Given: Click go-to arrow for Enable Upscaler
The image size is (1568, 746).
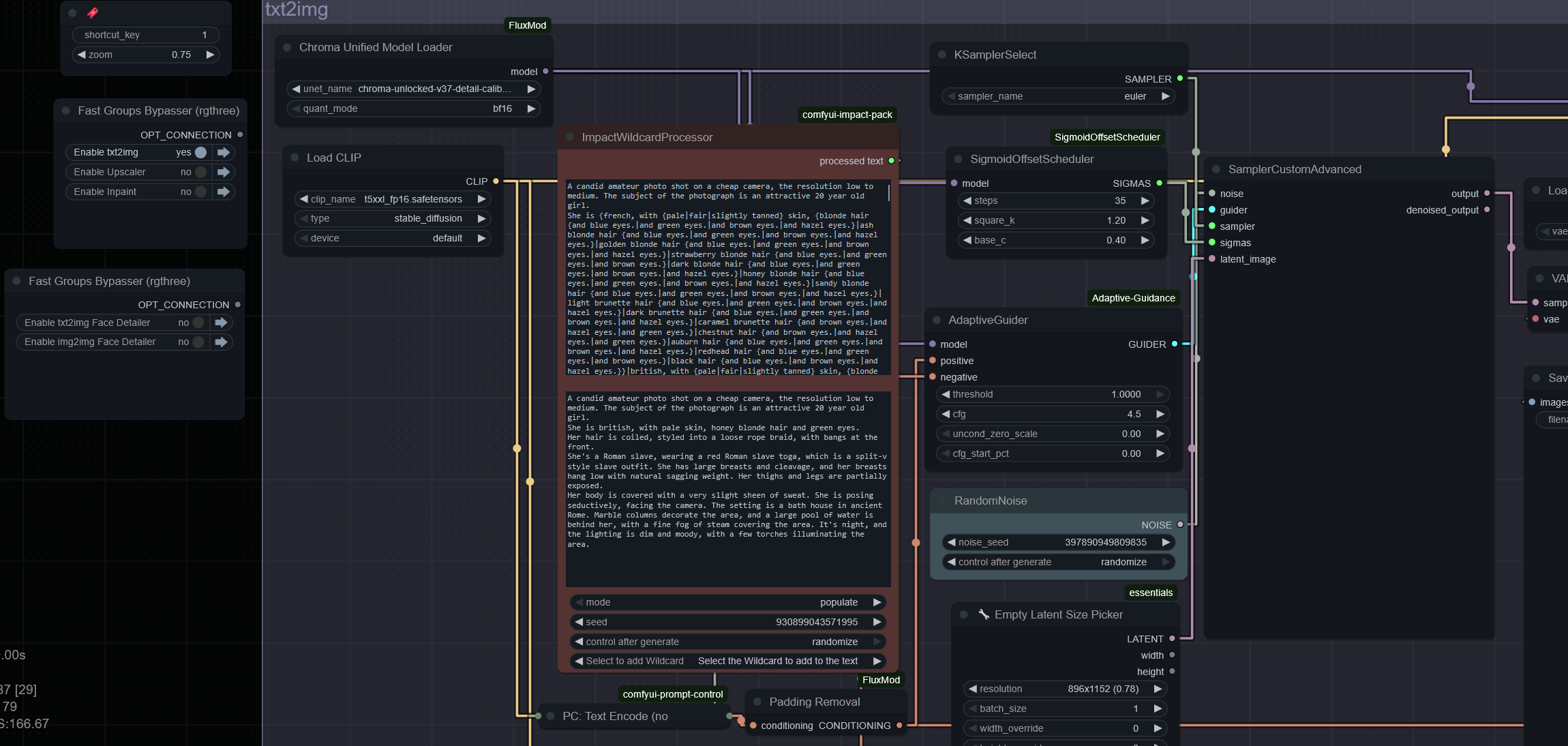Looking at the screenshot, I should point(224,172).
